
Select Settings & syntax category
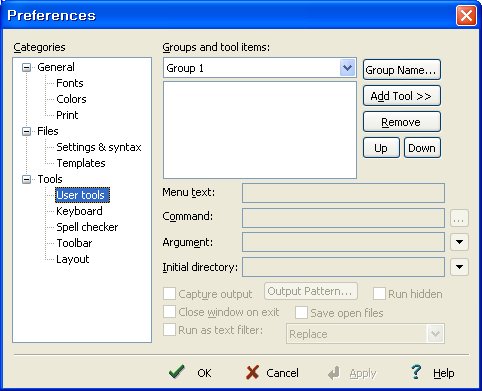[99, 147]
